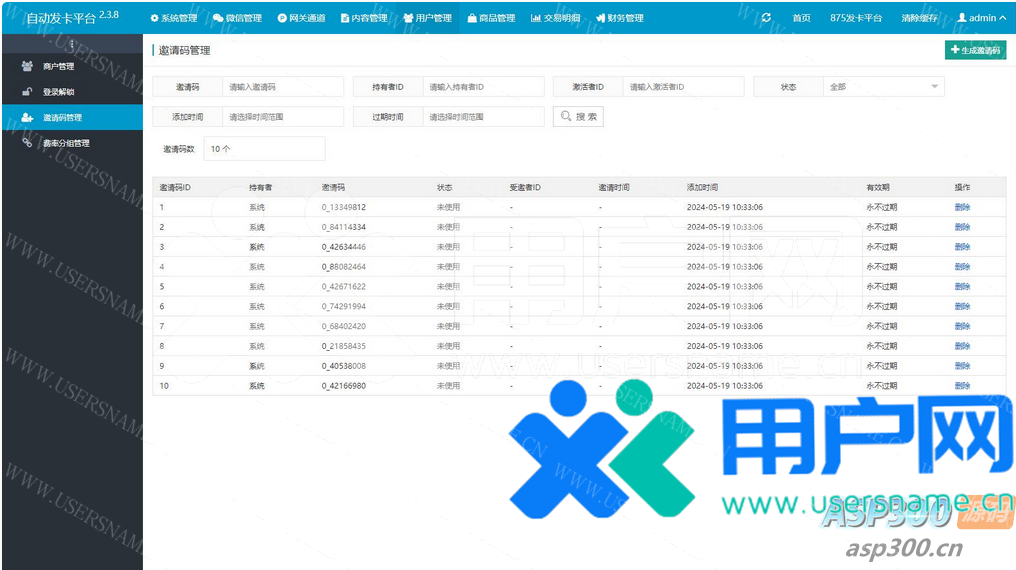Select the 0_13349812 code text
Viewport: 1016px width, 570px height.
click(343, 207)
